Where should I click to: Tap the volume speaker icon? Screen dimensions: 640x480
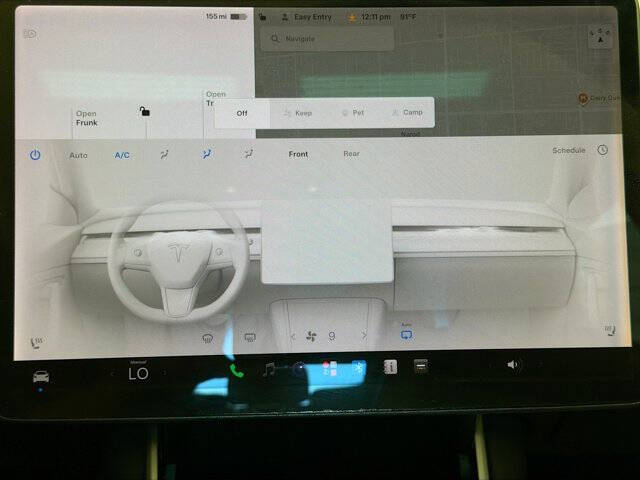513,364
